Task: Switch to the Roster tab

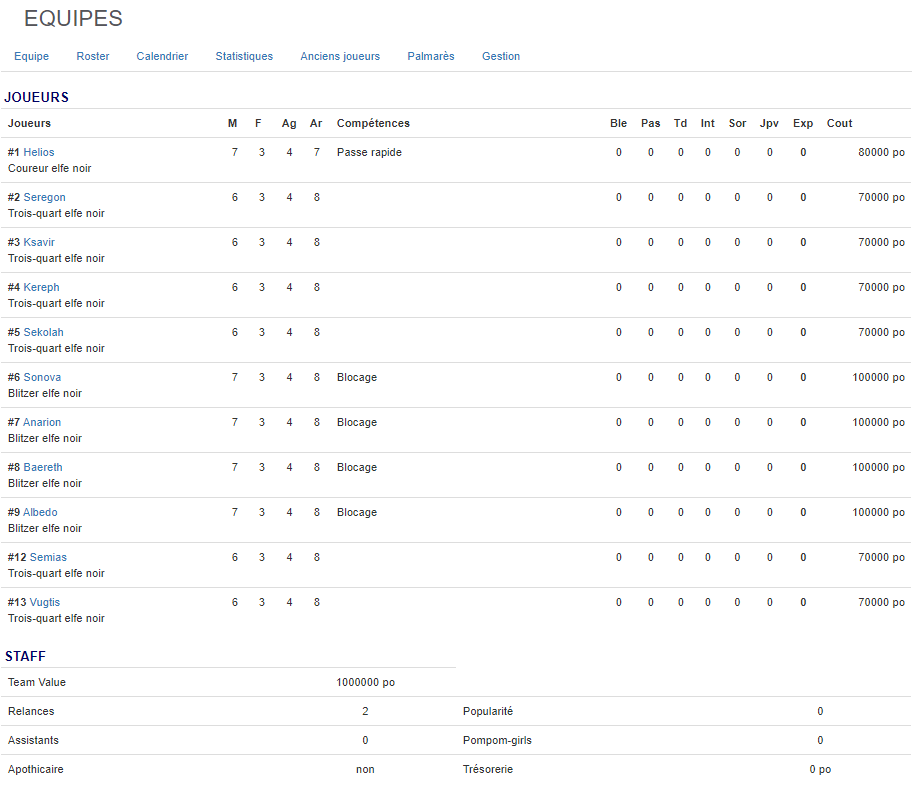Action: click(x=93, y=56)
